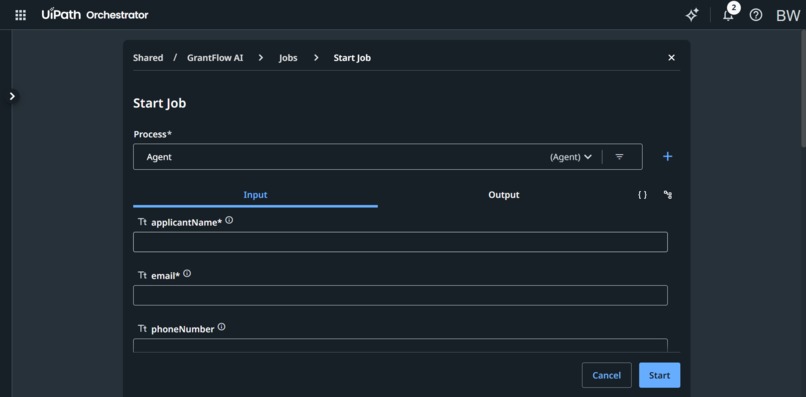
Task: Click the Tt text-type icon beside email
Action: [x=142, y=276]
